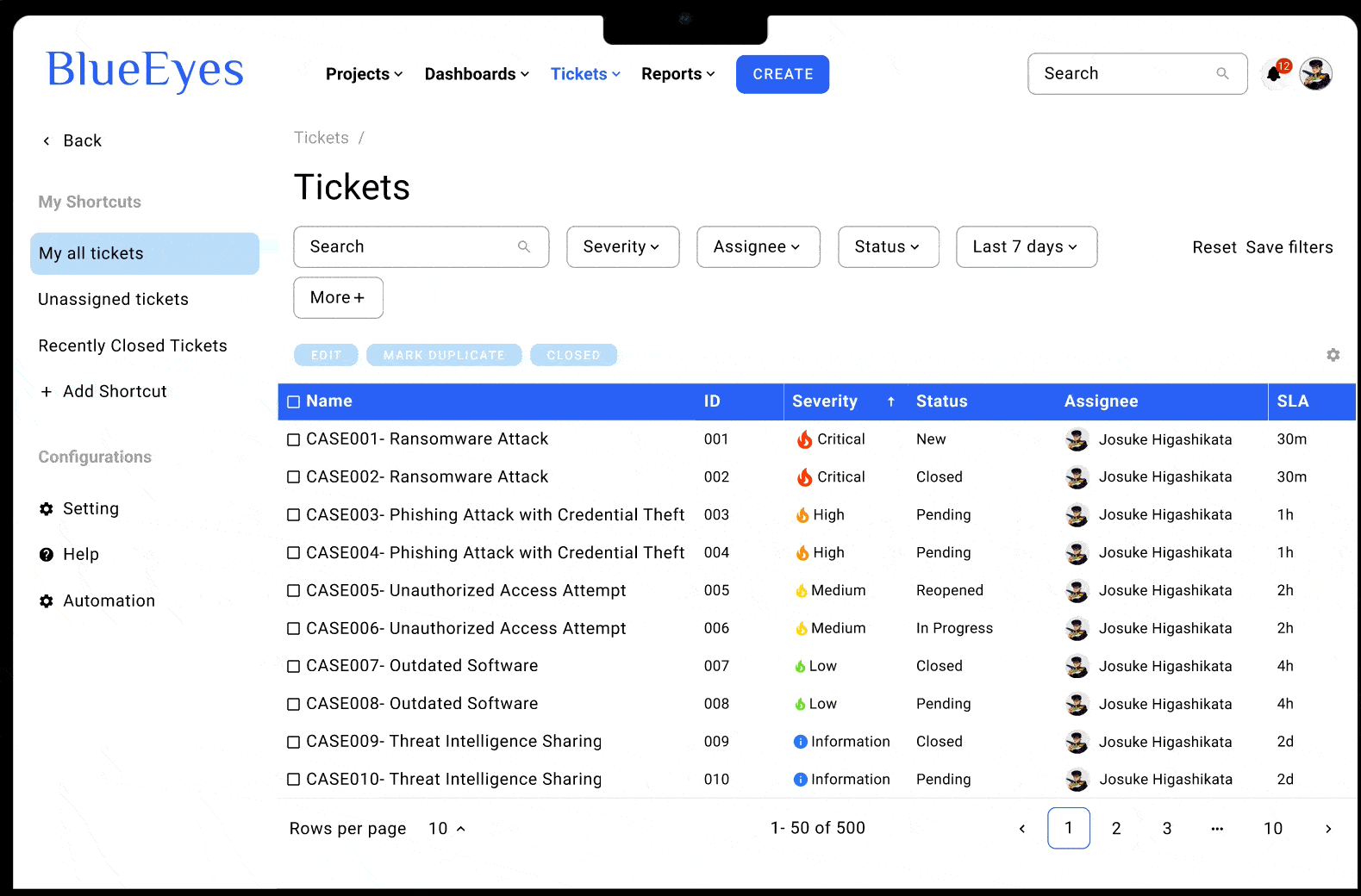Screen dimensions: 1361x896
Task: Click the Setting gear icon in sidebar
Action: [x=47, y=509]
